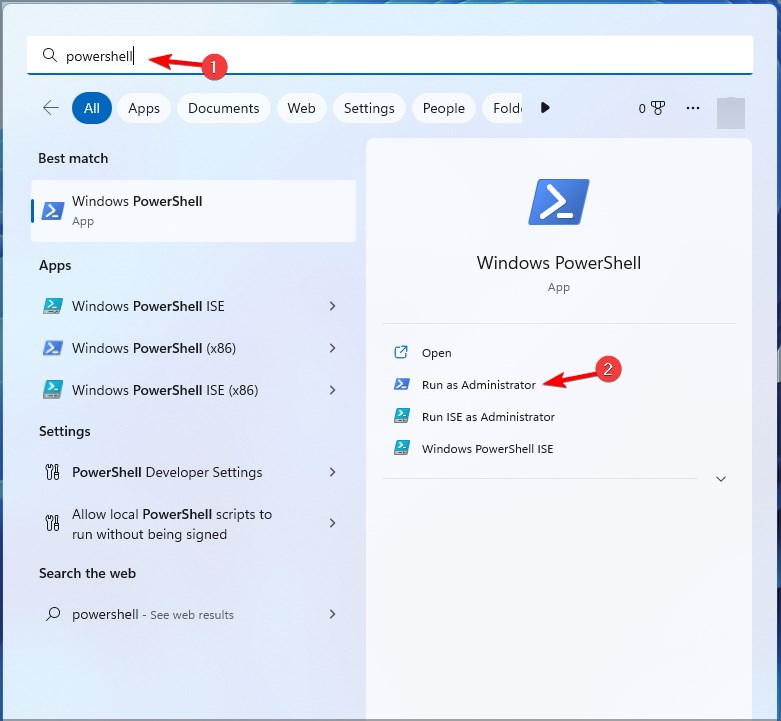Expand Allow local PowerShell scripts chevron
The image size is (781, 721).
(332, 523)
